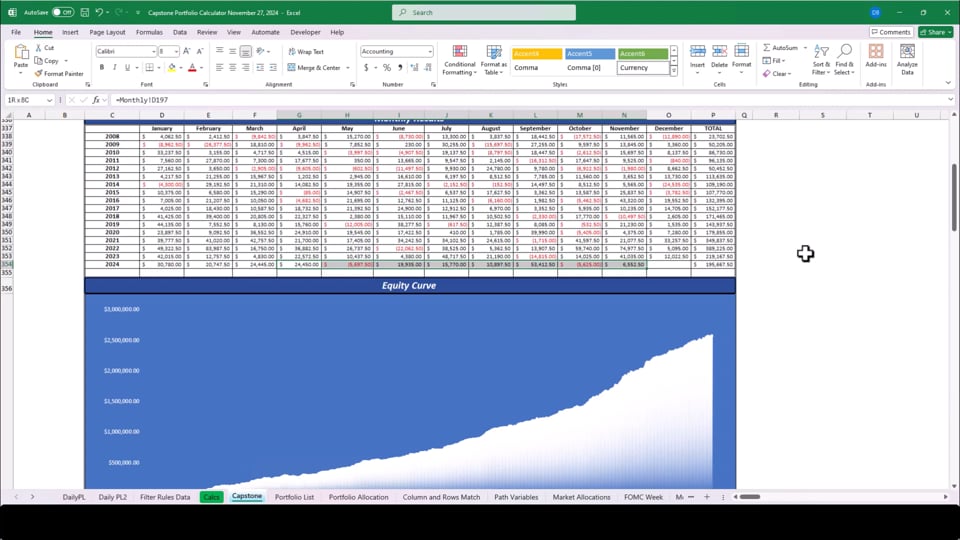Viewport: 960px width, 540px height.
Task: Open the Developer ribbon tab
Action: point(305,32)
